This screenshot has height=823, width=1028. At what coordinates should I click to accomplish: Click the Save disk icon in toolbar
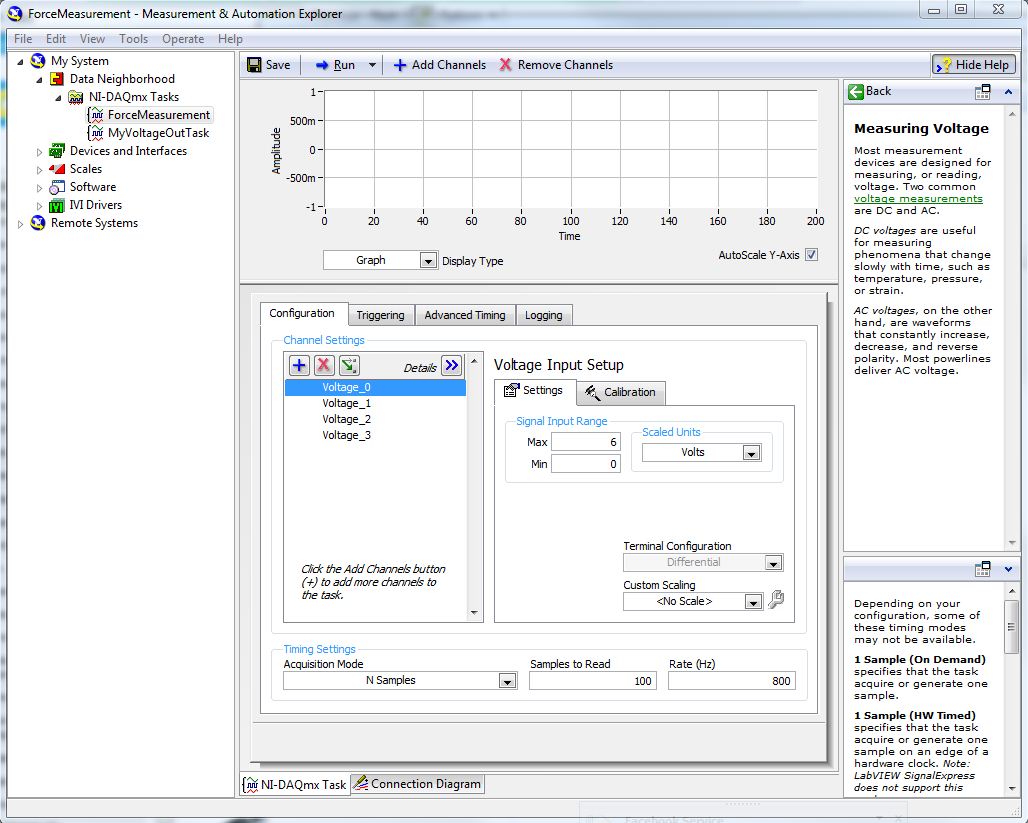tap(255, 65)
